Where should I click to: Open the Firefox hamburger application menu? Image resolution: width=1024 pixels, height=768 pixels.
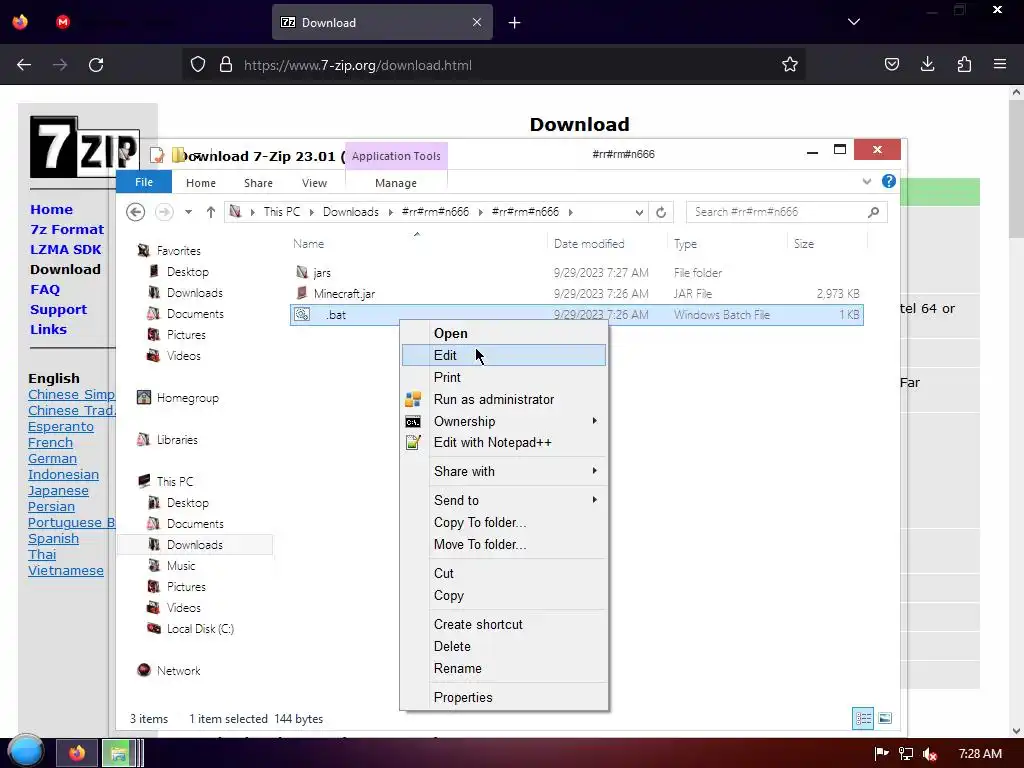click(1000, 65)
